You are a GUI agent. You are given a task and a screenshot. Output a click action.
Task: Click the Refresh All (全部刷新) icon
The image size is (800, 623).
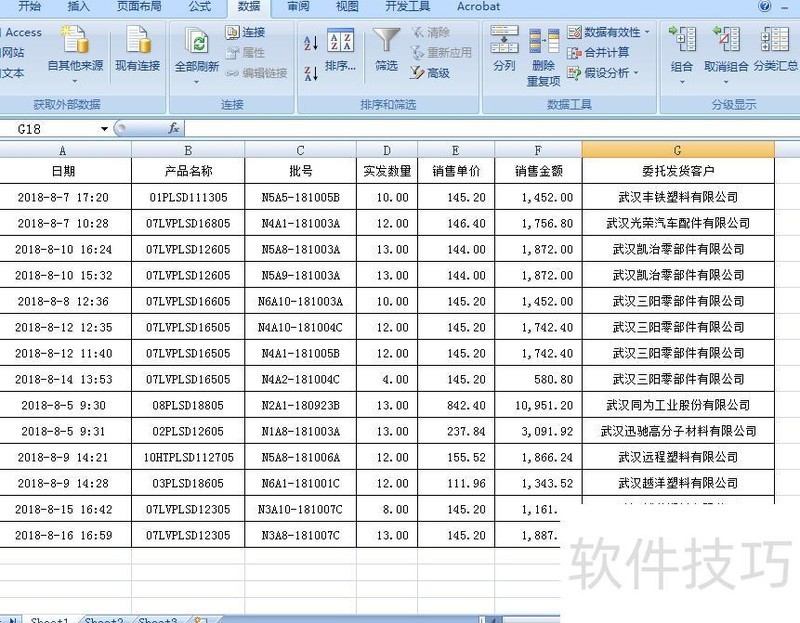point(197,44)
